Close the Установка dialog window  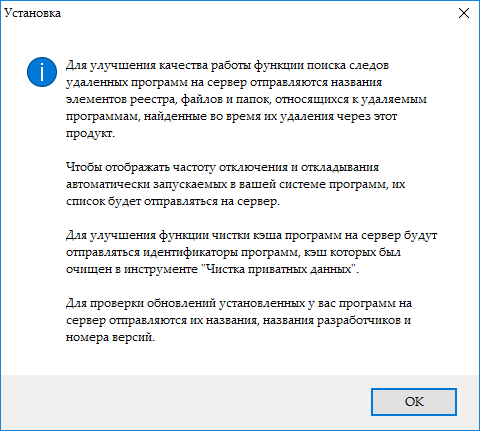tap(464, 13)
